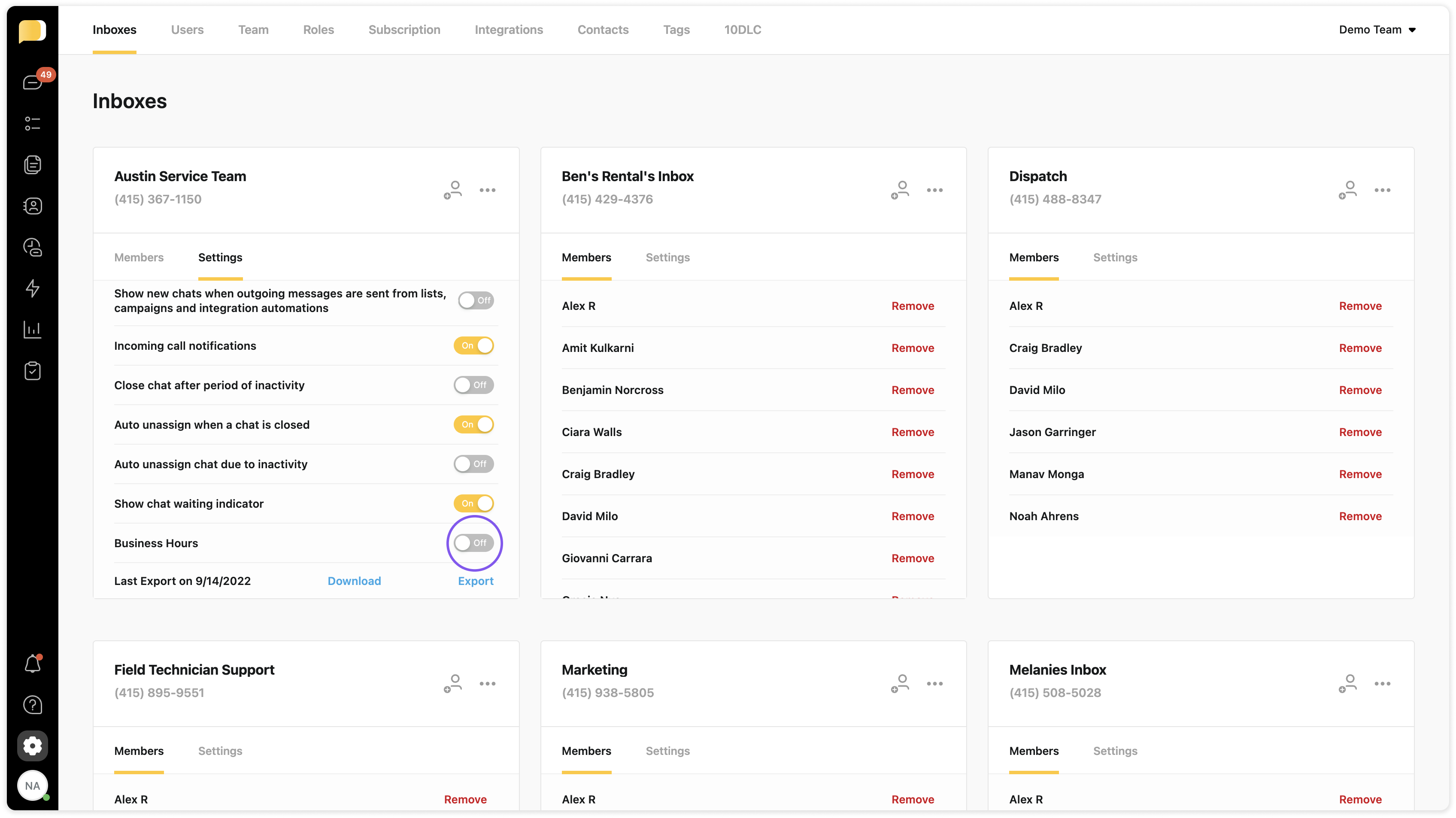The height and width of the screenshot is (818, 1456).
Task: Click the Dispatch phone number (415) 488-8347
Action: coord(1055,199)
